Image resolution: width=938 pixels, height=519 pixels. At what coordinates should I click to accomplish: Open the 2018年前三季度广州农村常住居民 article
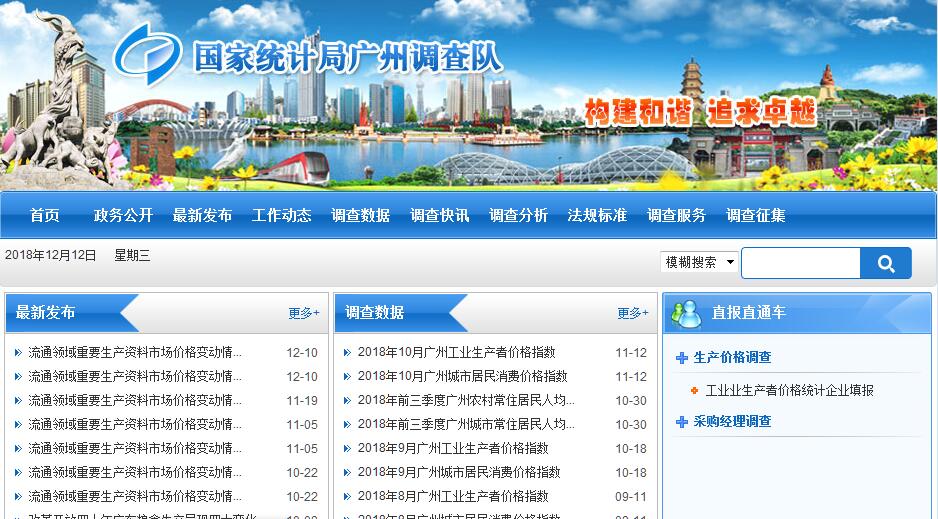tap(465, 400)
